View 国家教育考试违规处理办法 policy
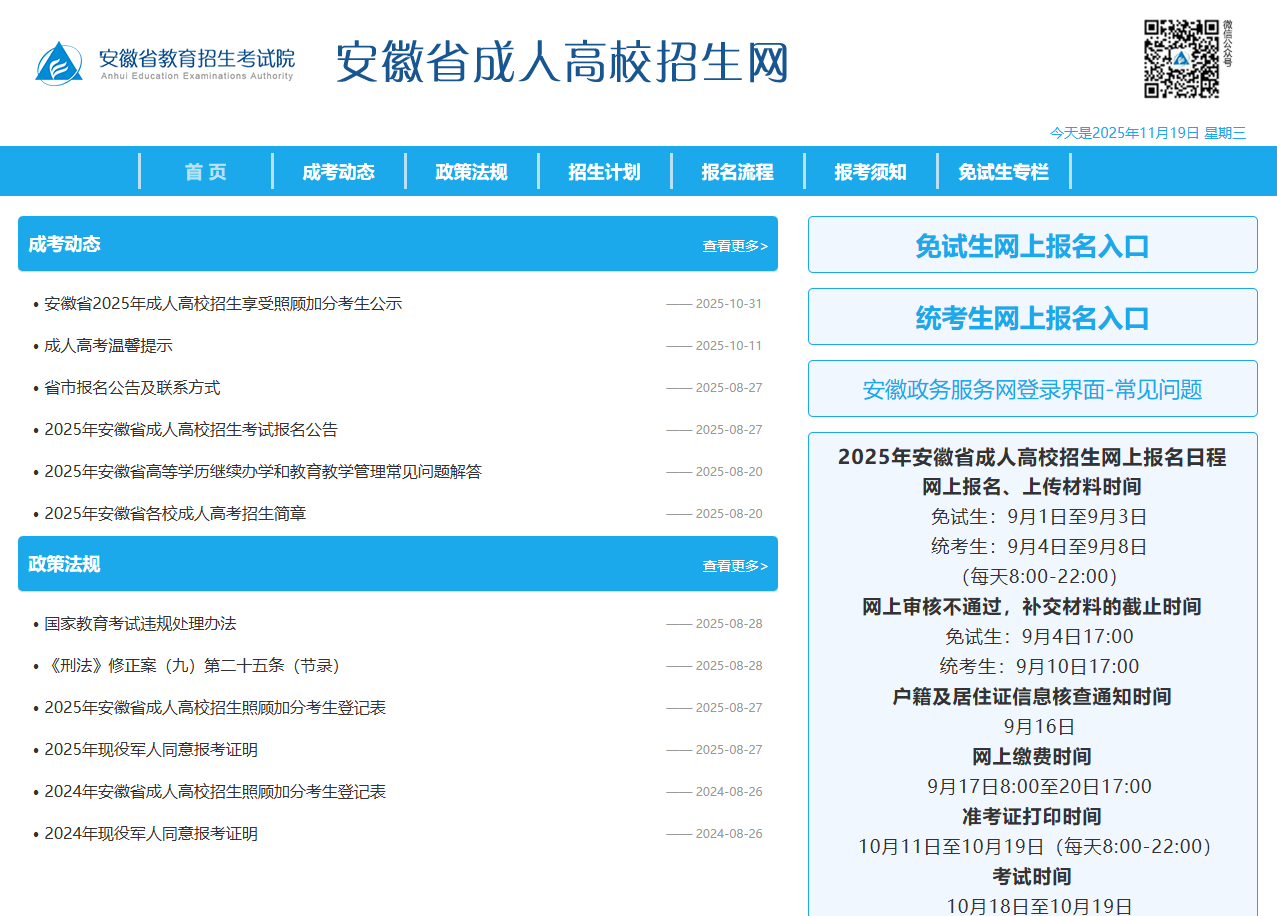The height and width of the screenshot is (916, 1277). (x=140, y=624)
